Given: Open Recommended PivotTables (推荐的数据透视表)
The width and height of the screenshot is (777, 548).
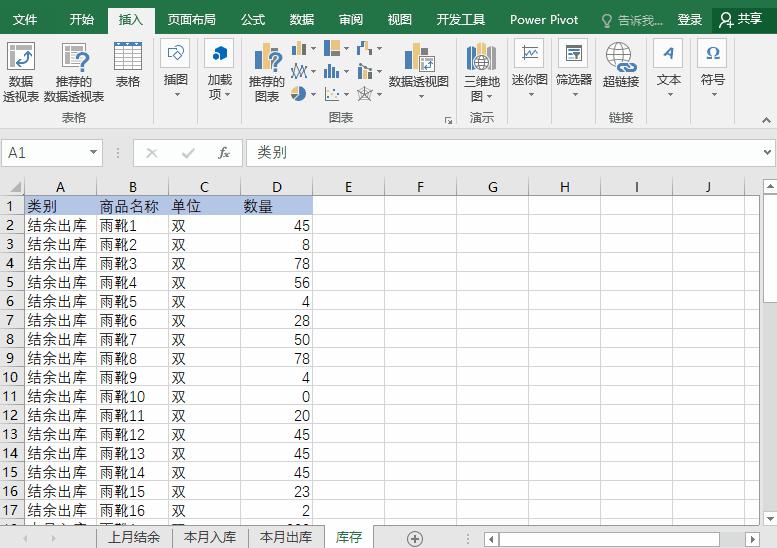Looking at the screenshot, I should coord(74,72).
